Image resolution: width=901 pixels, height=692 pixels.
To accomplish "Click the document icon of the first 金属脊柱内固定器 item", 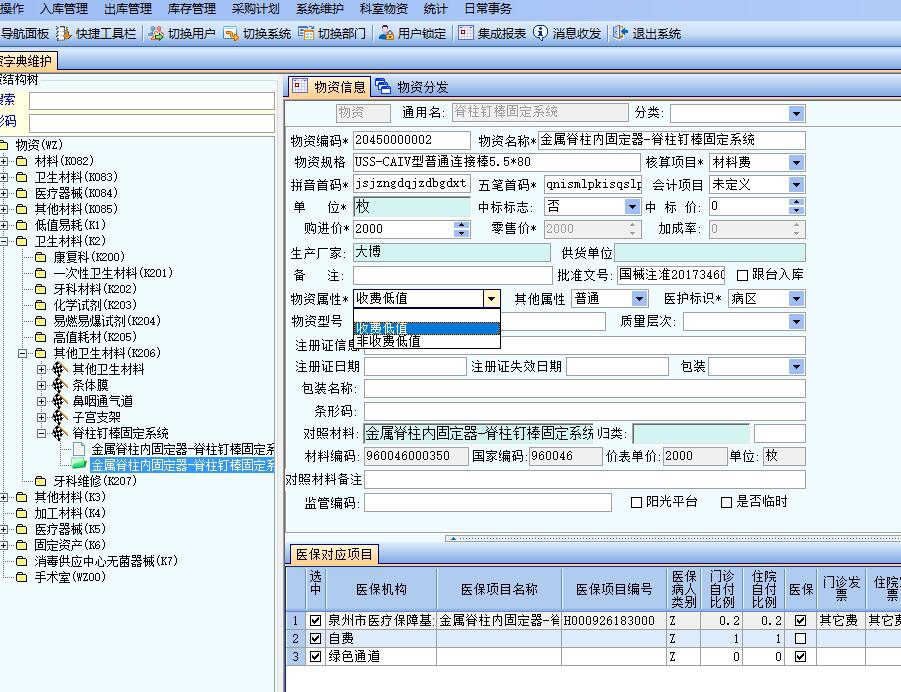I will [x=79, y=449].
